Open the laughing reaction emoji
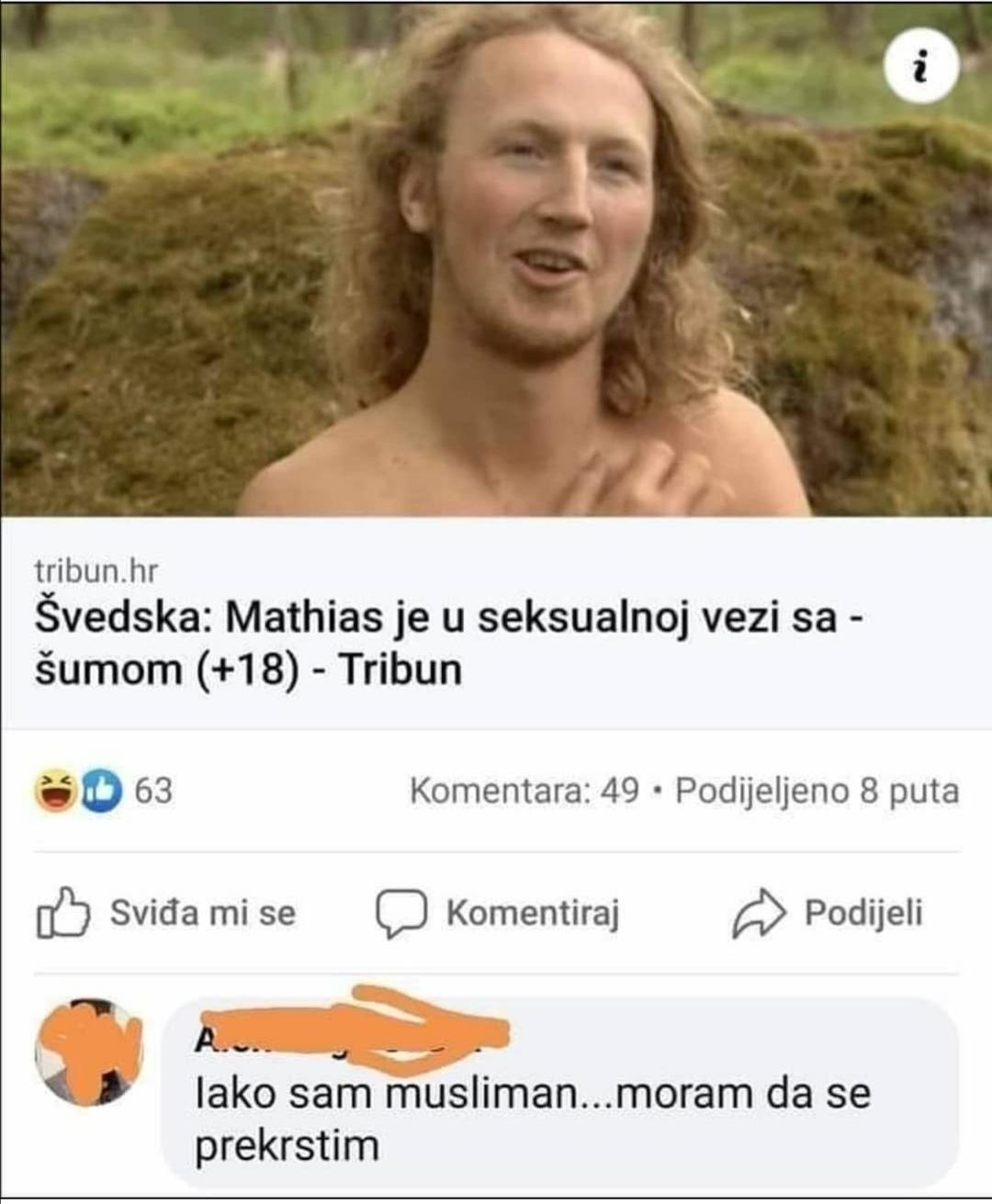The height and width of the screenshot is (1204, 992). 55,791
